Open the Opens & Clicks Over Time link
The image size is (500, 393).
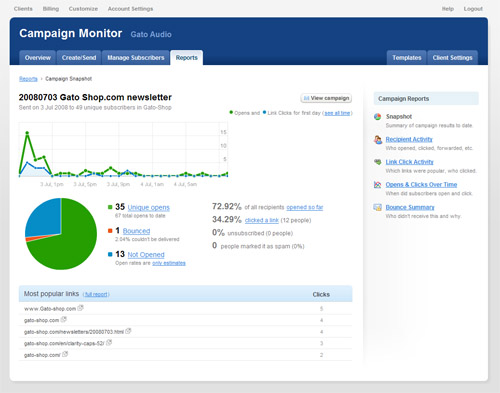(x=421, y=185)
